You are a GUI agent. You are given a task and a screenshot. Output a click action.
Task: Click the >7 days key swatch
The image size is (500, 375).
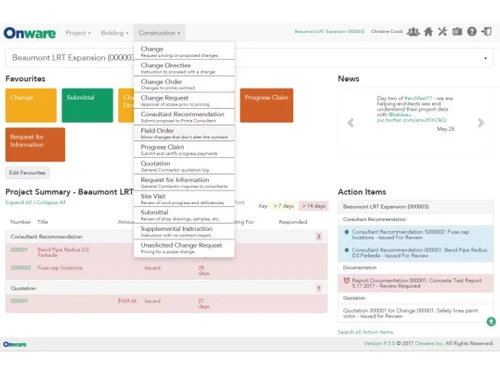[x=284, y=206]
